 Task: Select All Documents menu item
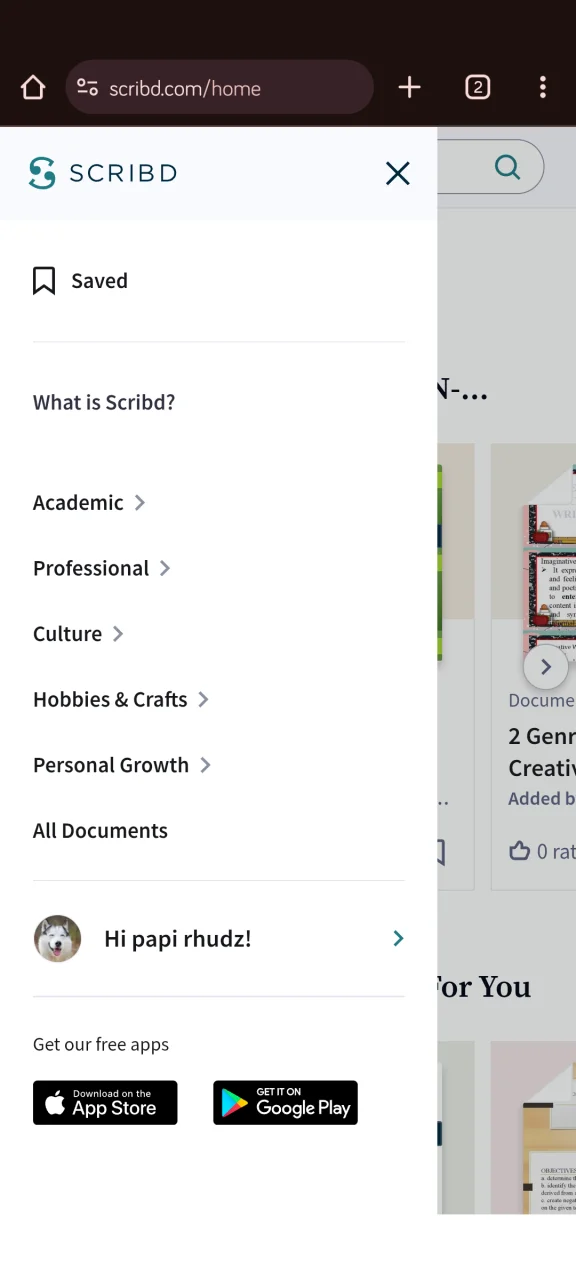pyautogui.click(x=100, y=831)
